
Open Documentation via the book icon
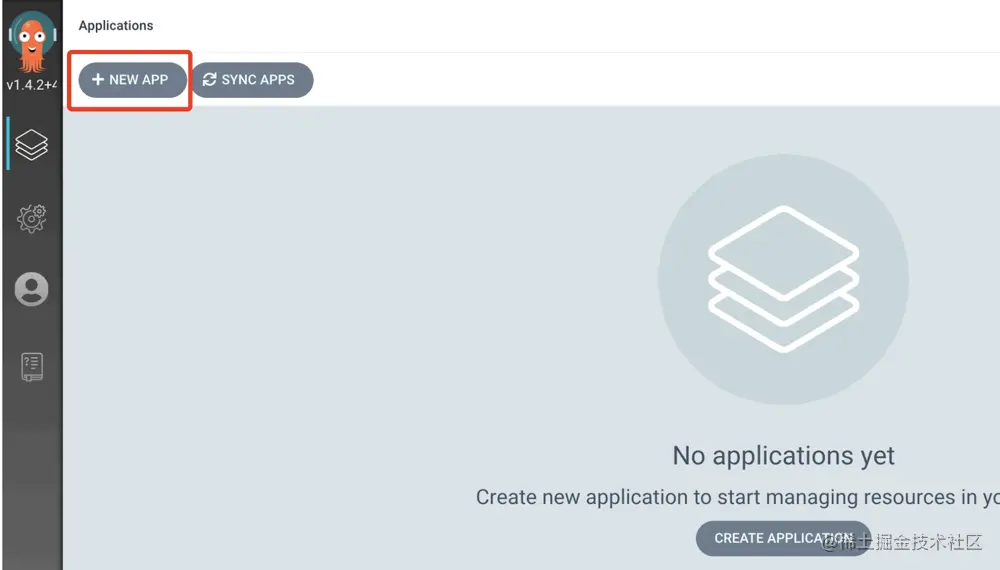[32, 367]
